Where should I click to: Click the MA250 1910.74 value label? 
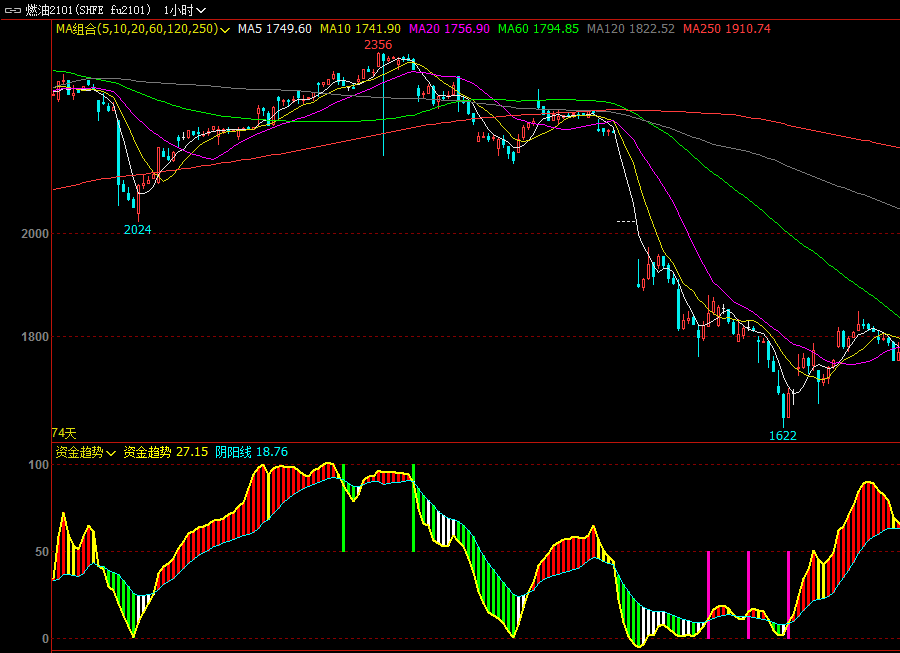[x=727, y=29]
